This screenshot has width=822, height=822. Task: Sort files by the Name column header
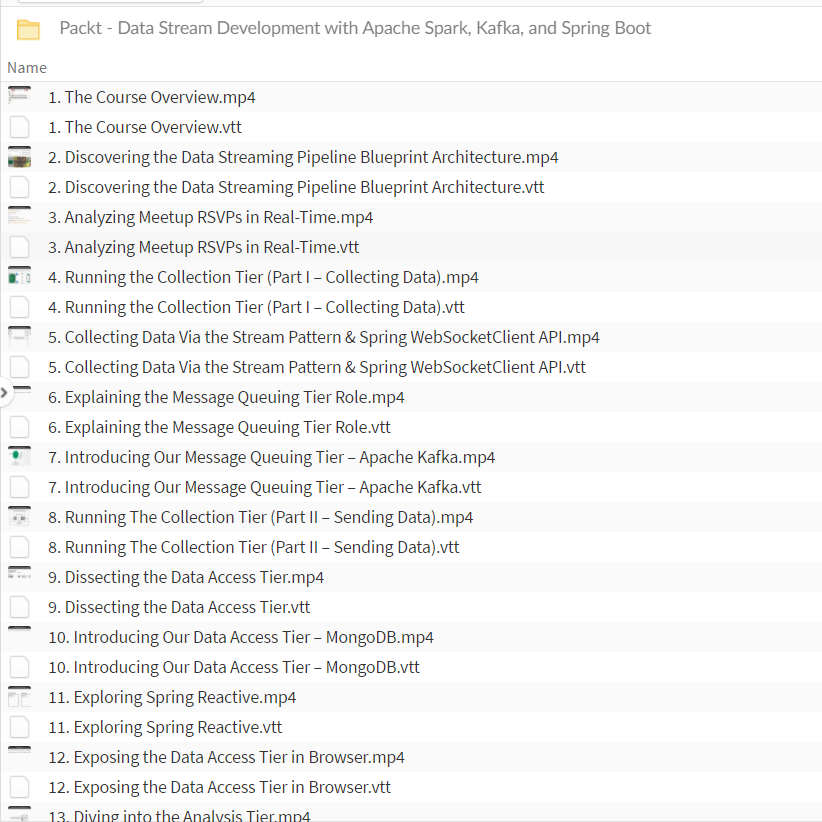click(27, 68)
